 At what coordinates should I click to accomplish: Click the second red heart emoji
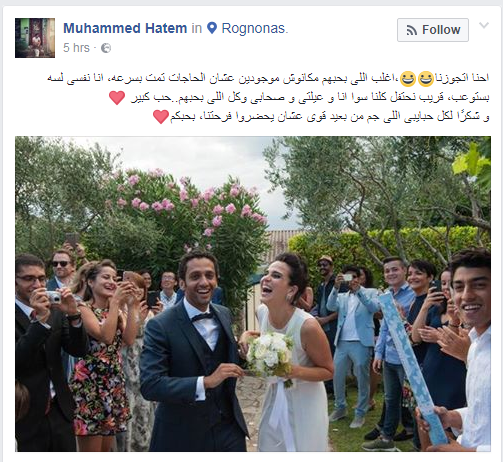point(161,117)
